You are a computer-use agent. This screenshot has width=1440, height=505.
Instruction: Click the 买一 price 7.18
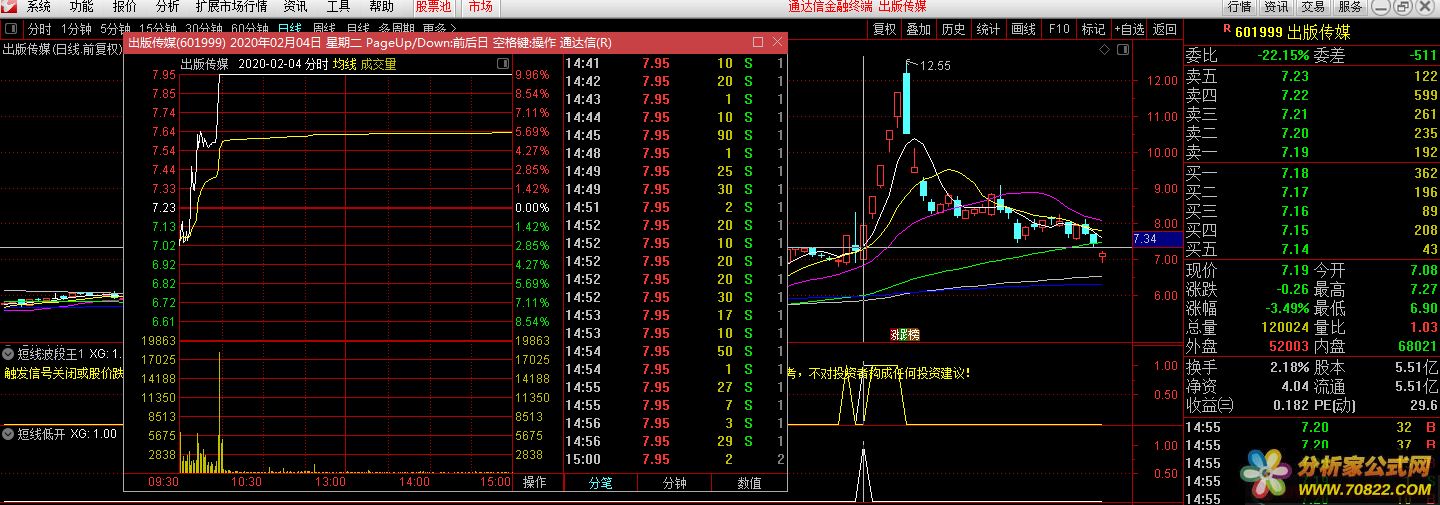(1294, 172)
